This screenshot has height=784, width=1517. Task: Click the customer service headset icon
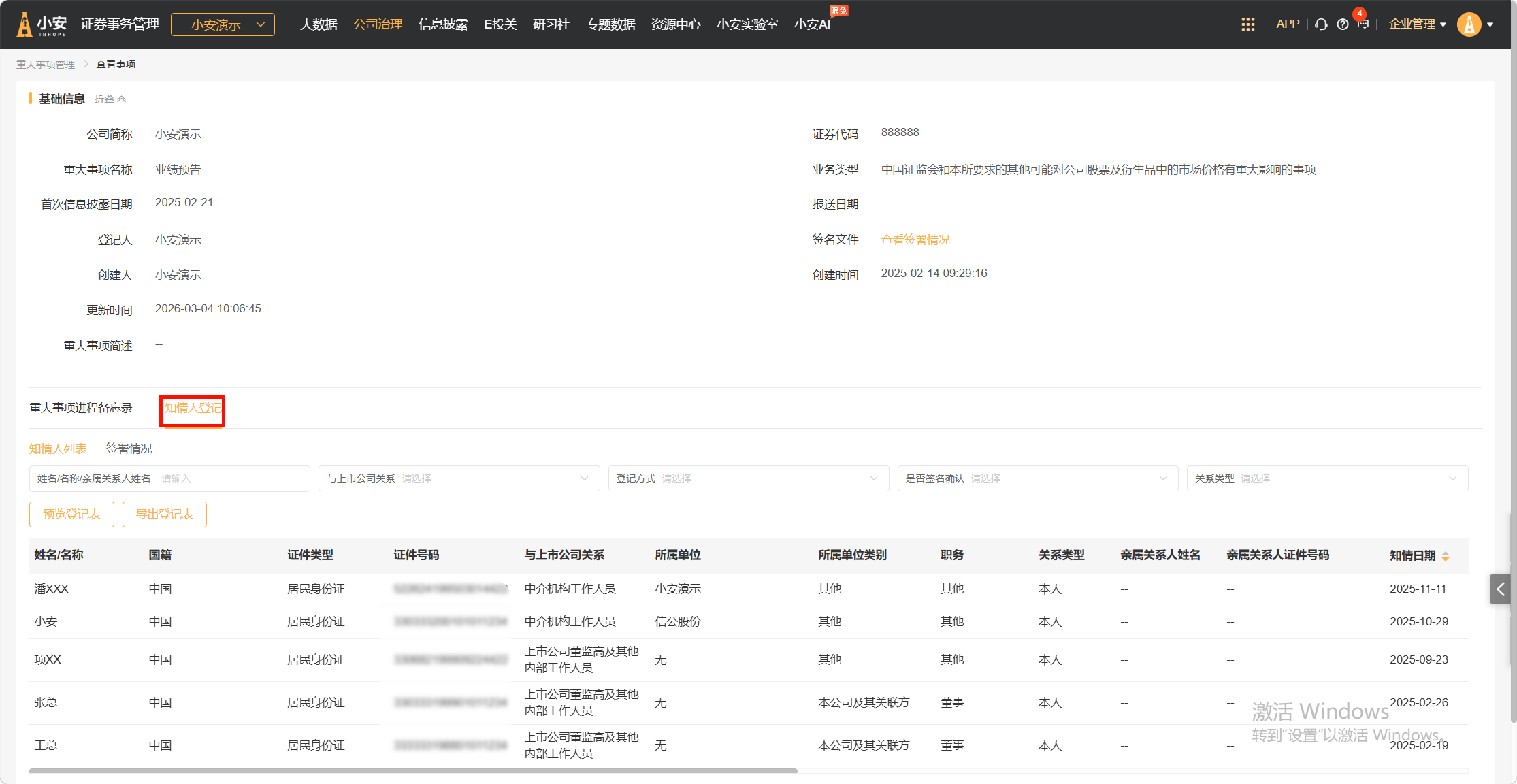[1321, 24]
